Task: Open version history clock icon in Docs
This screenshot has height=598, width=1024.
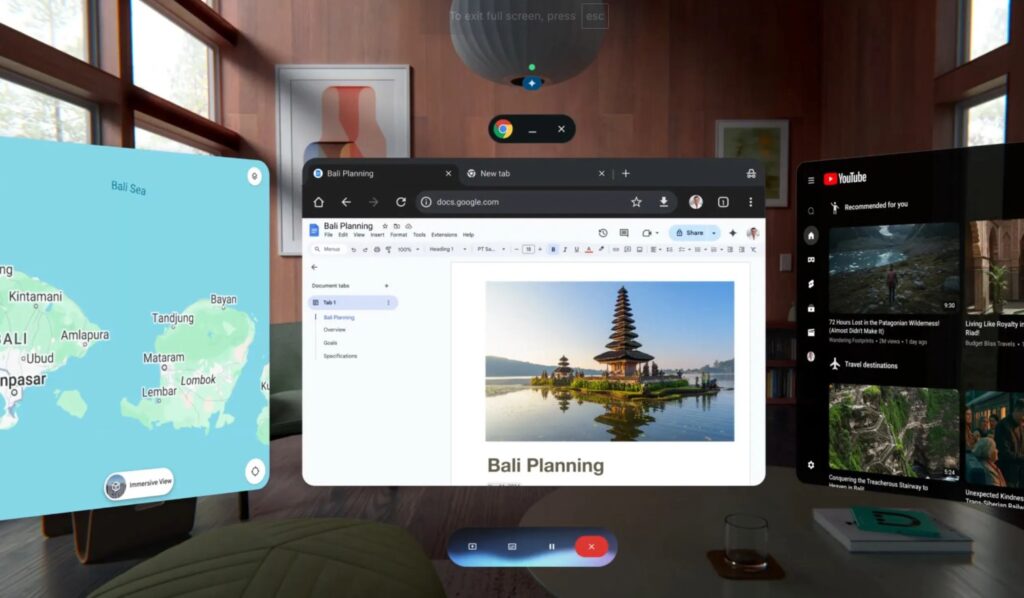Action: (602, 233)
